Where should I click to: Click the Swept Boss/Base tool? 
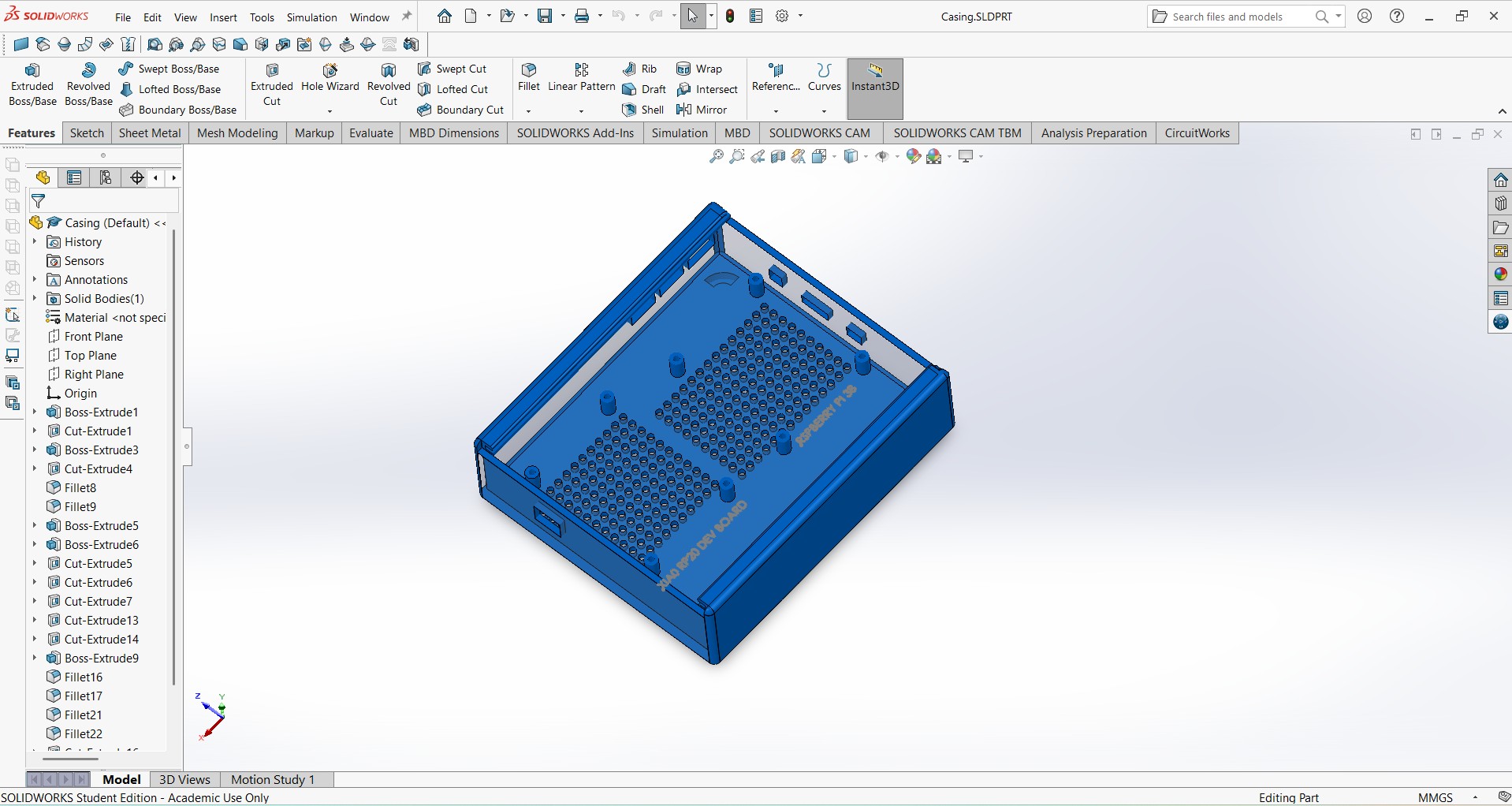coord(169,69)
